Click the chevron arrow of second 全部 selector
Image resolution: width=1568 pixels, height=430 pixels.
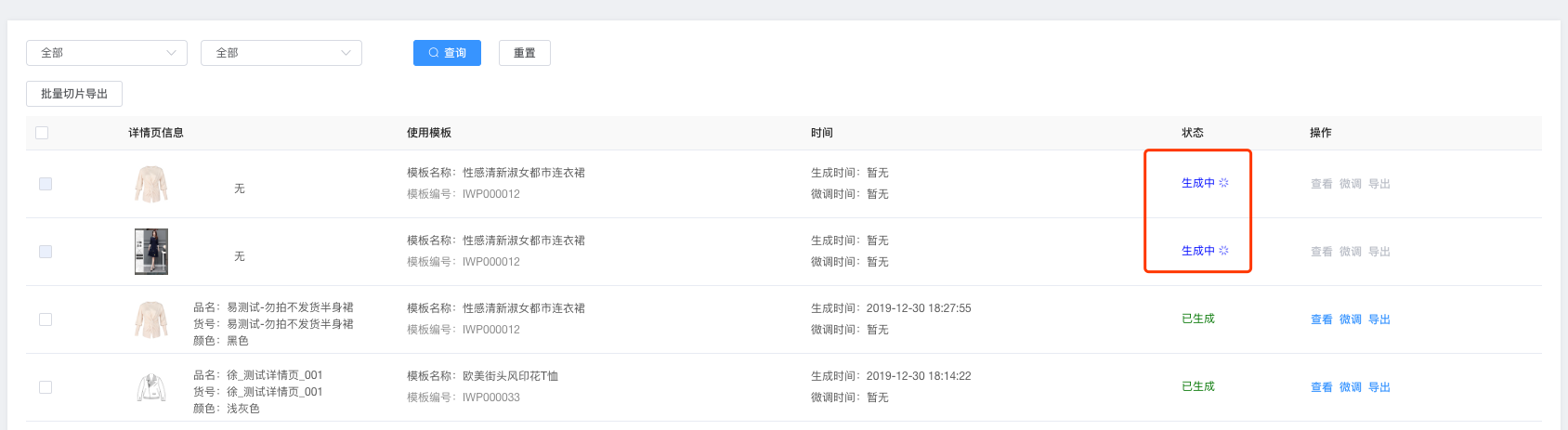coord(346,53)
